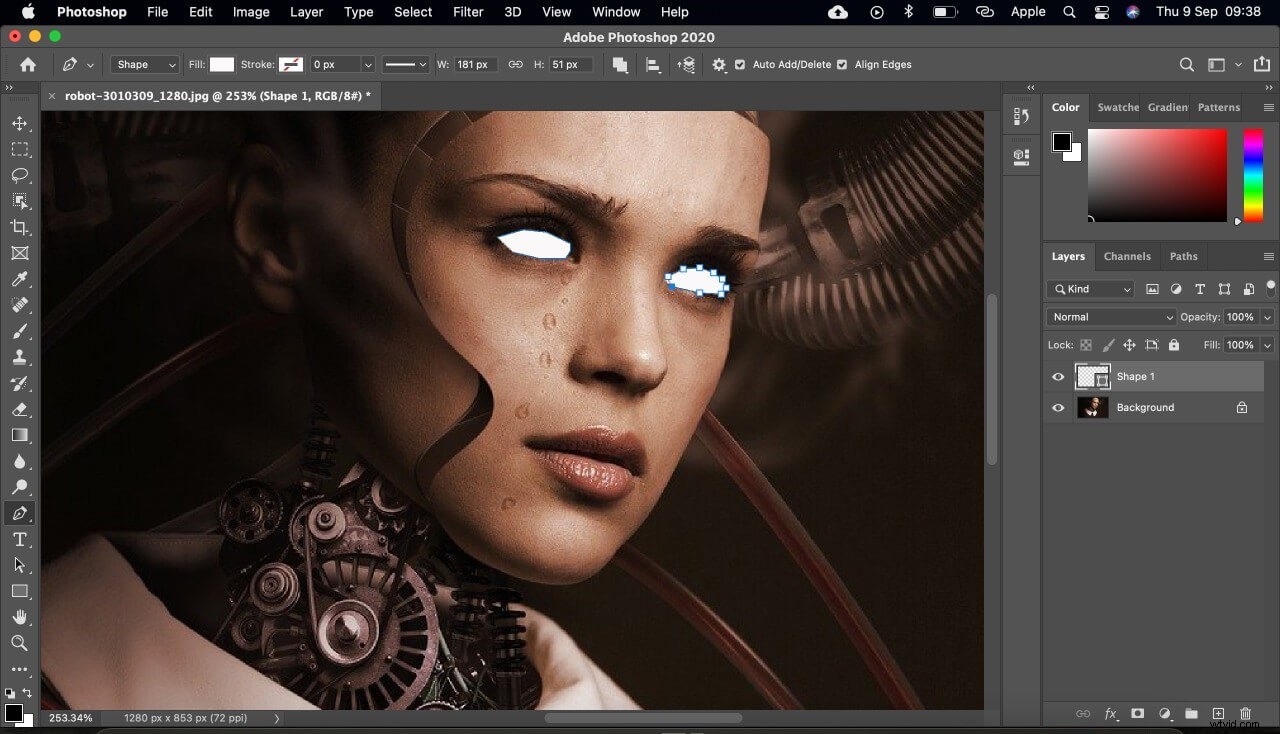Click the Share button in the top bar
Image resolution: width=1280 pixels, height=734 pixels.
coord(1262,64)
